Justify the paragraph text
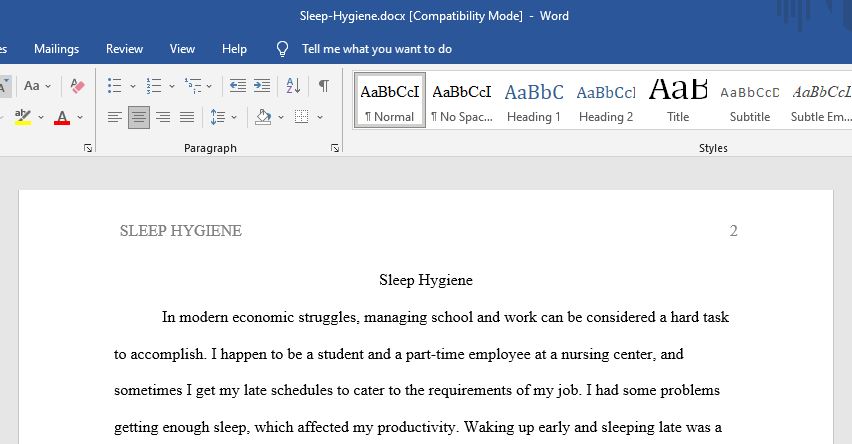852x444 pixels. [187, 117]
